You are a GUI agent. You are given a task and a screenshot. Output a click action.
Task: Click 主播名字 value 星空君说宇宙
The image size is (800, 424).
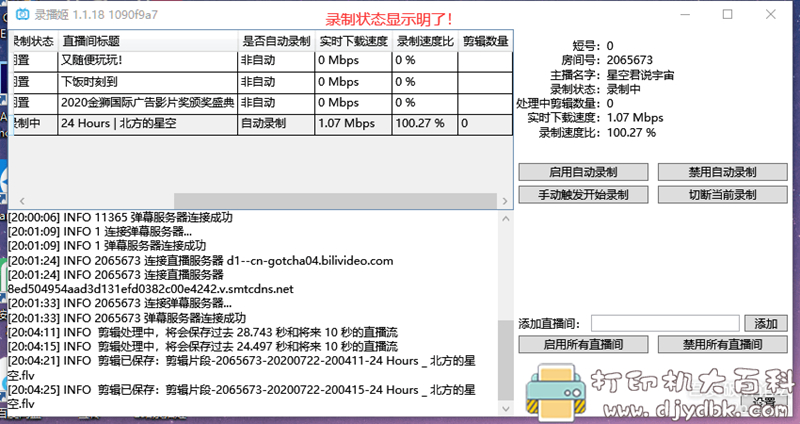[x=640, y=75]
